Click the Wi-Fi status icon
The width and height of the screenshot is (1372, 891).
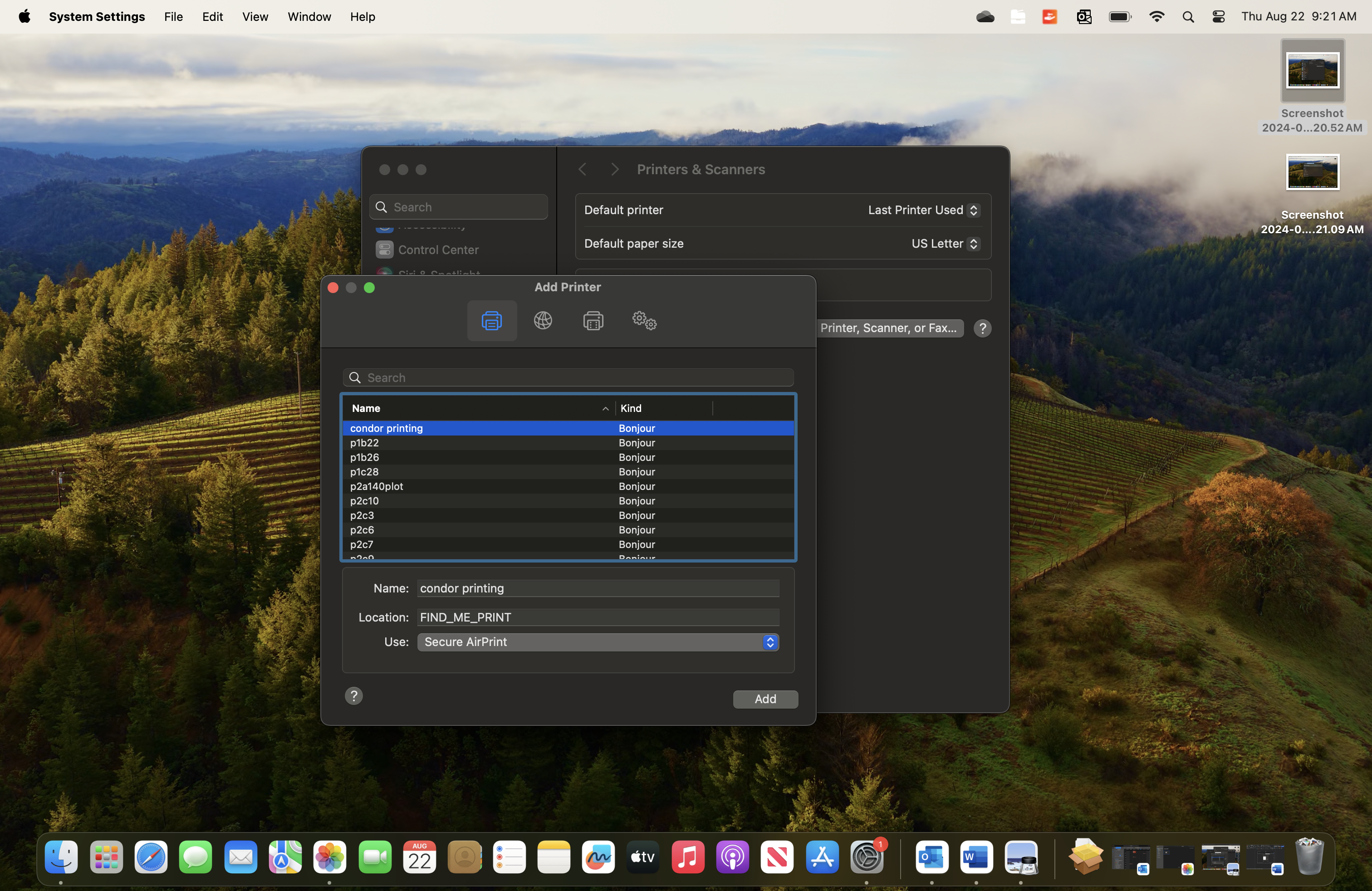[1156, 17]
